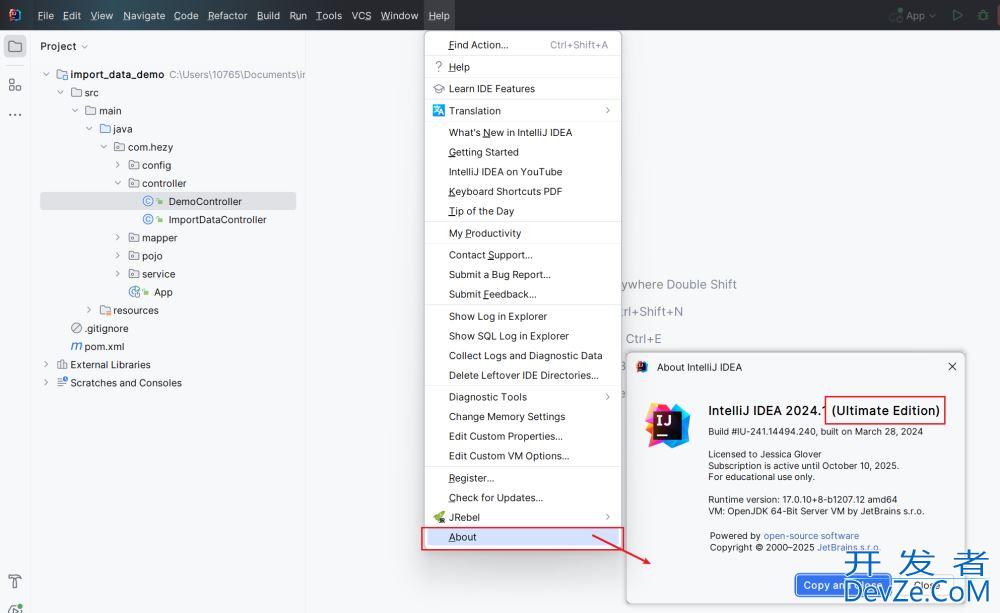Click the ignore-file icon beside .gitignore
The image size is (1000, 613).
pyautogui.click(x=76, y=329)
